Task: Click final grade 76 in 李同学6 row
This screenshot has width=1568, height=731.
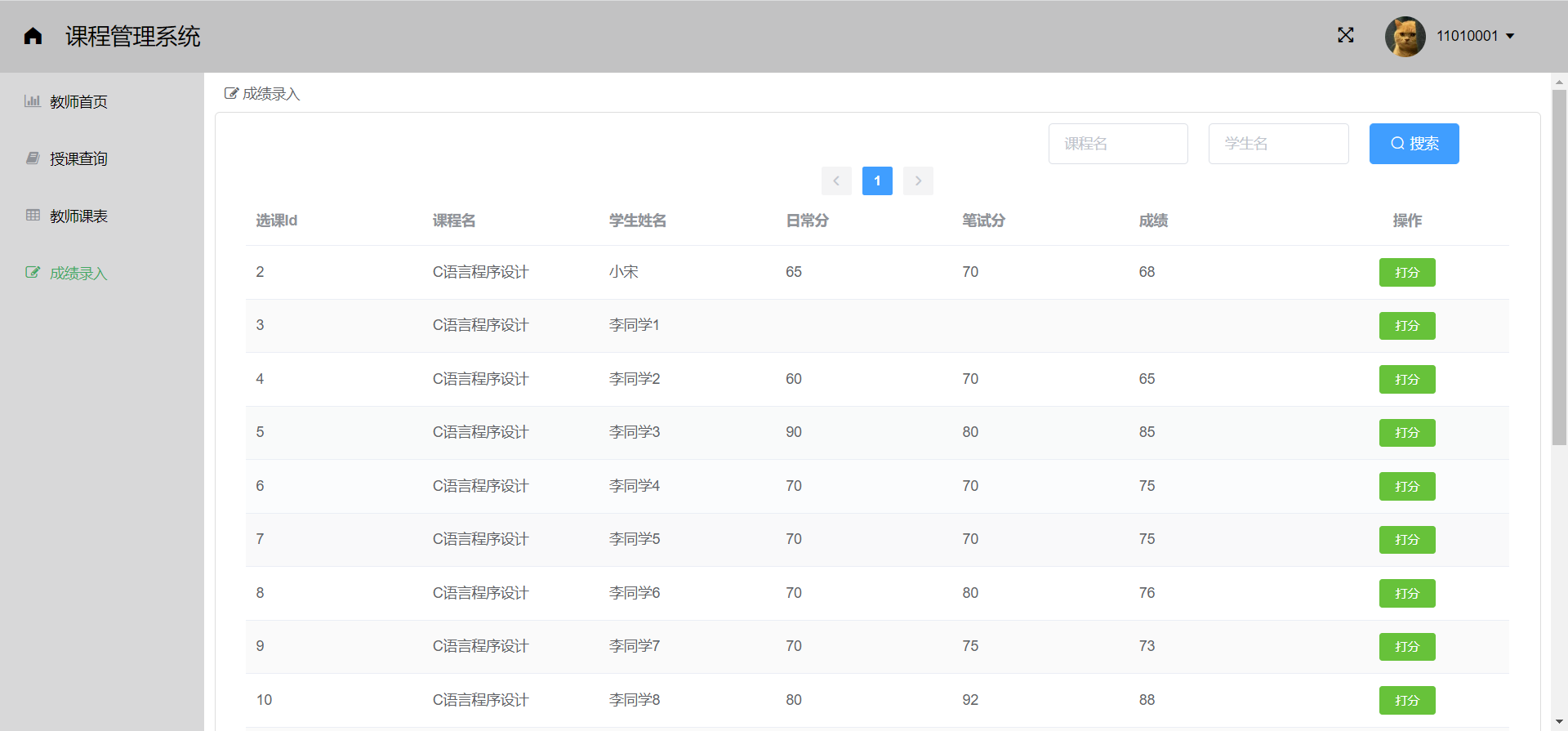Action: [x=1147, y=593]
